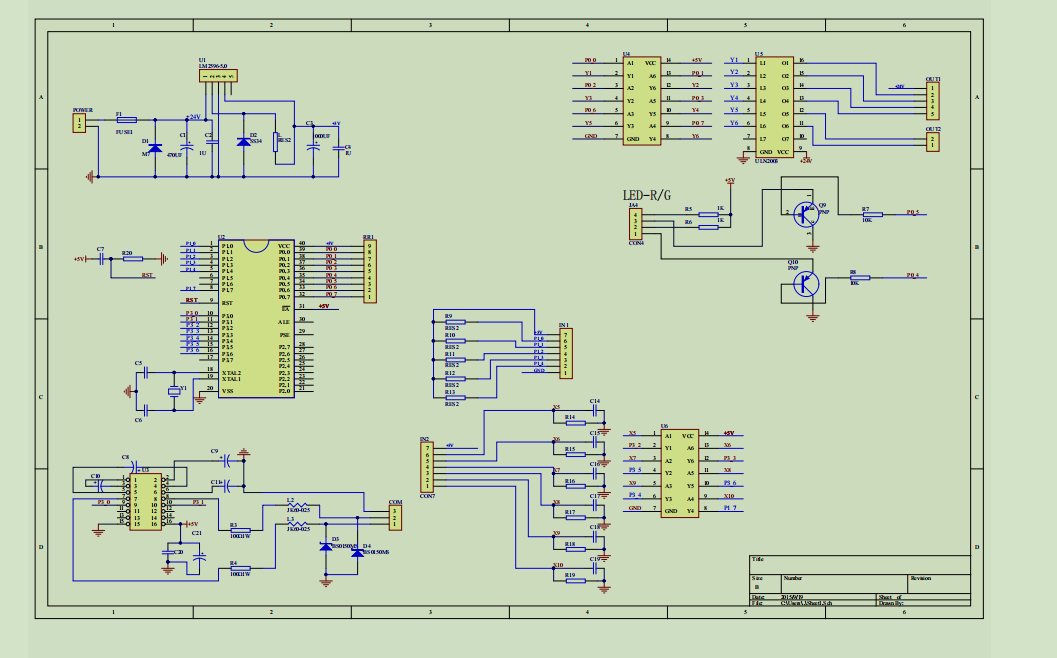Viewport: 1057px width, 658px height.
Task: Click the U6 fourteen-pin chip body
Action: (680, 473)
